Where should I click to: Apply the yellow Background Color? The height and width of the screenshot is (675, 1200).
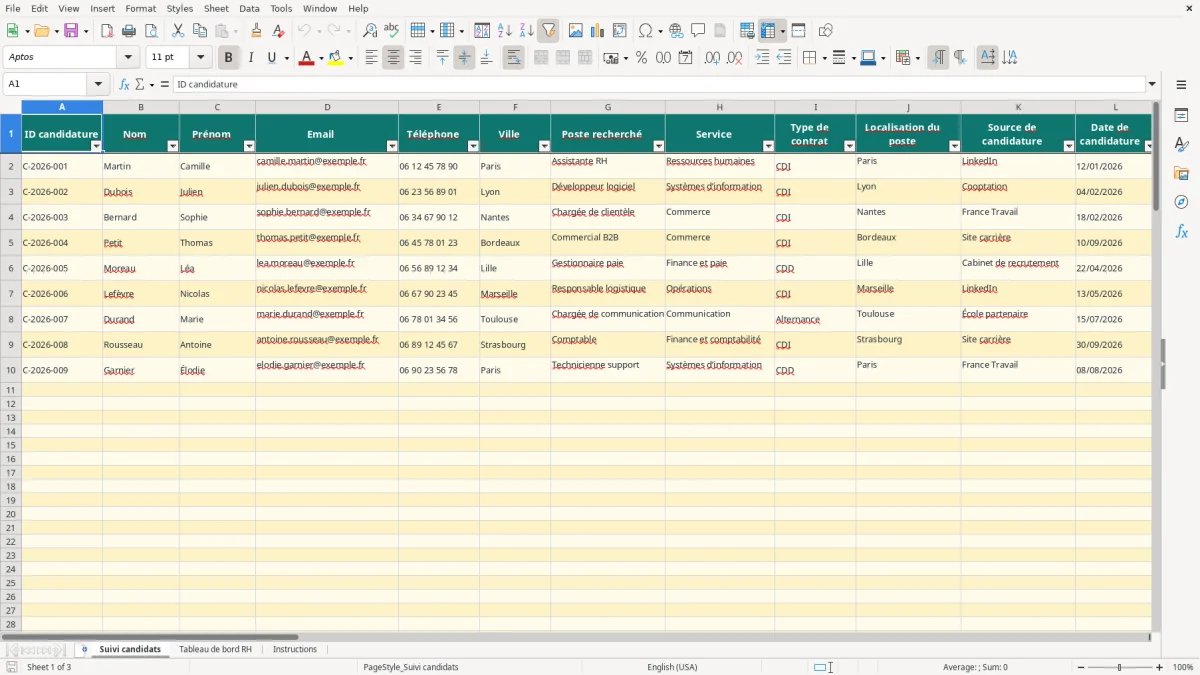(x=336, y=58)
